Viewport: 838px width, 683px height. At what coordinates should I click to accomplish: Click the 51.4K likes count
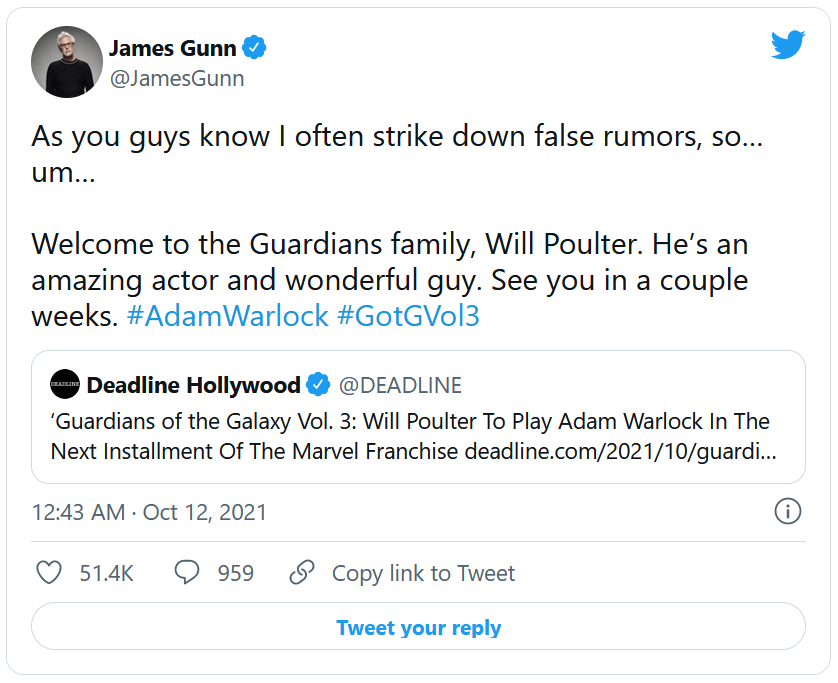106,573
